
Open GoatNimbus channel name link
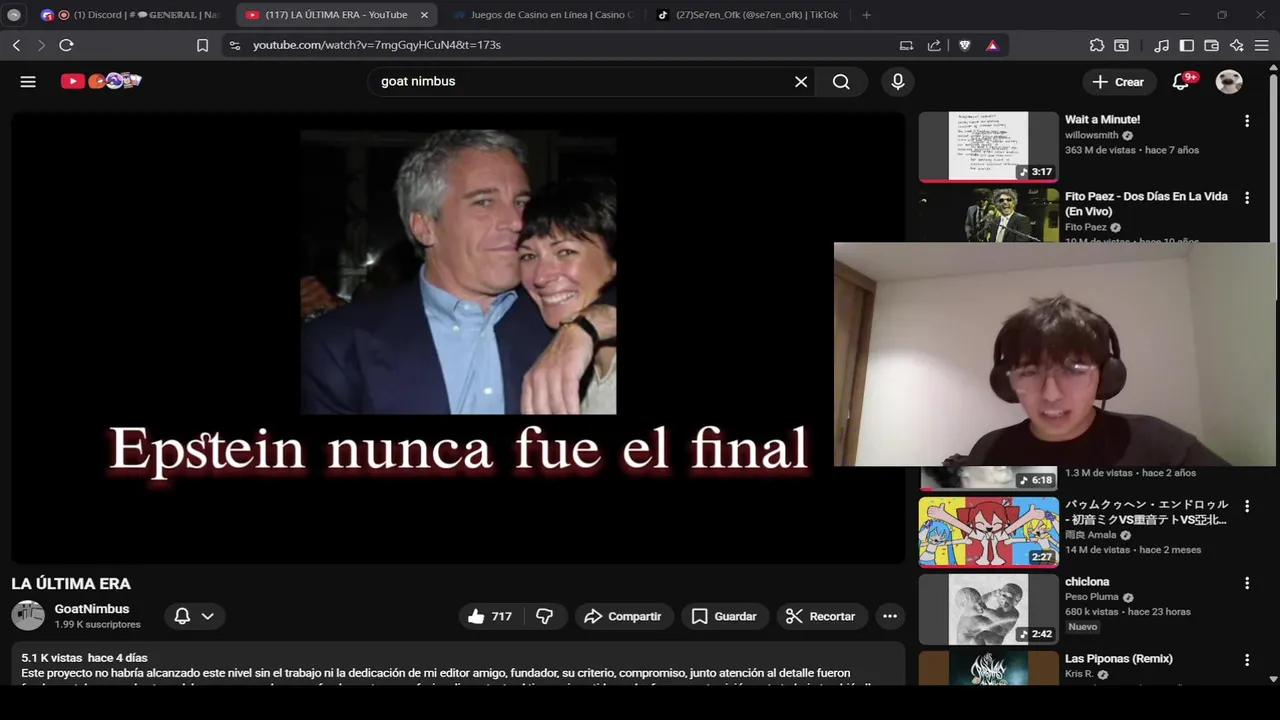point(92,609)
